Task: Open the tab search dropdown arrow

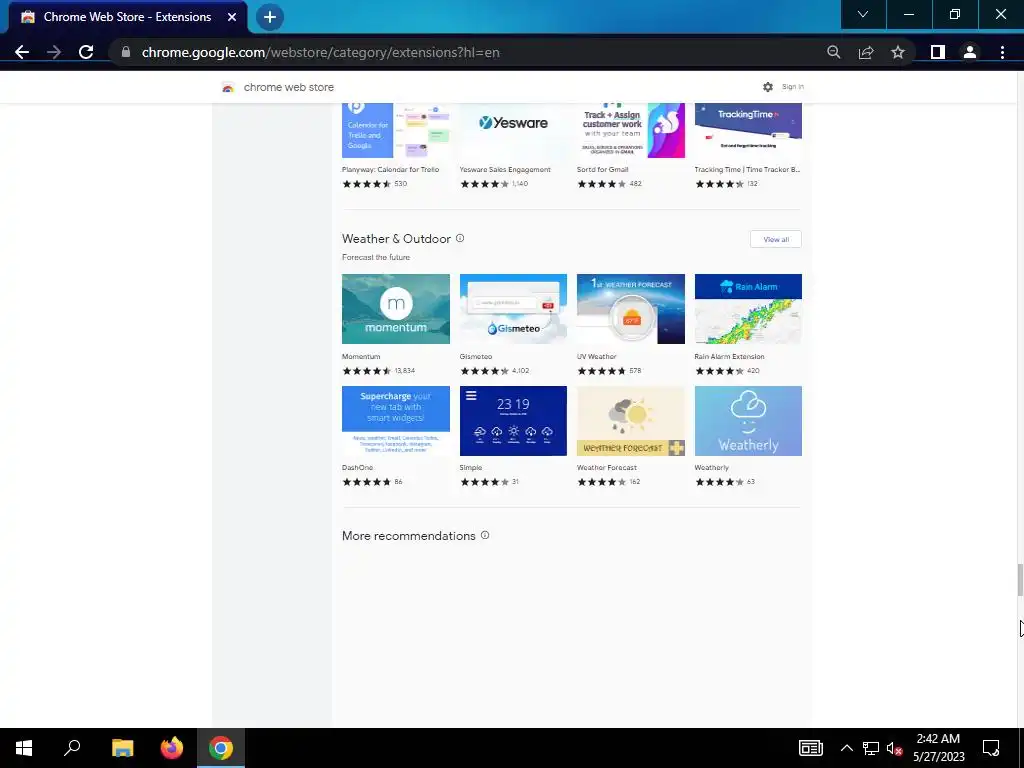Action: point(863,14)
